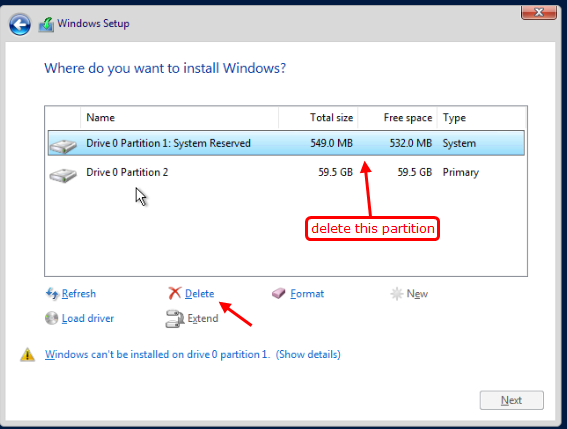Click the Type column header
This screenshot has width=567, height=429.
(x=481, y=118)
